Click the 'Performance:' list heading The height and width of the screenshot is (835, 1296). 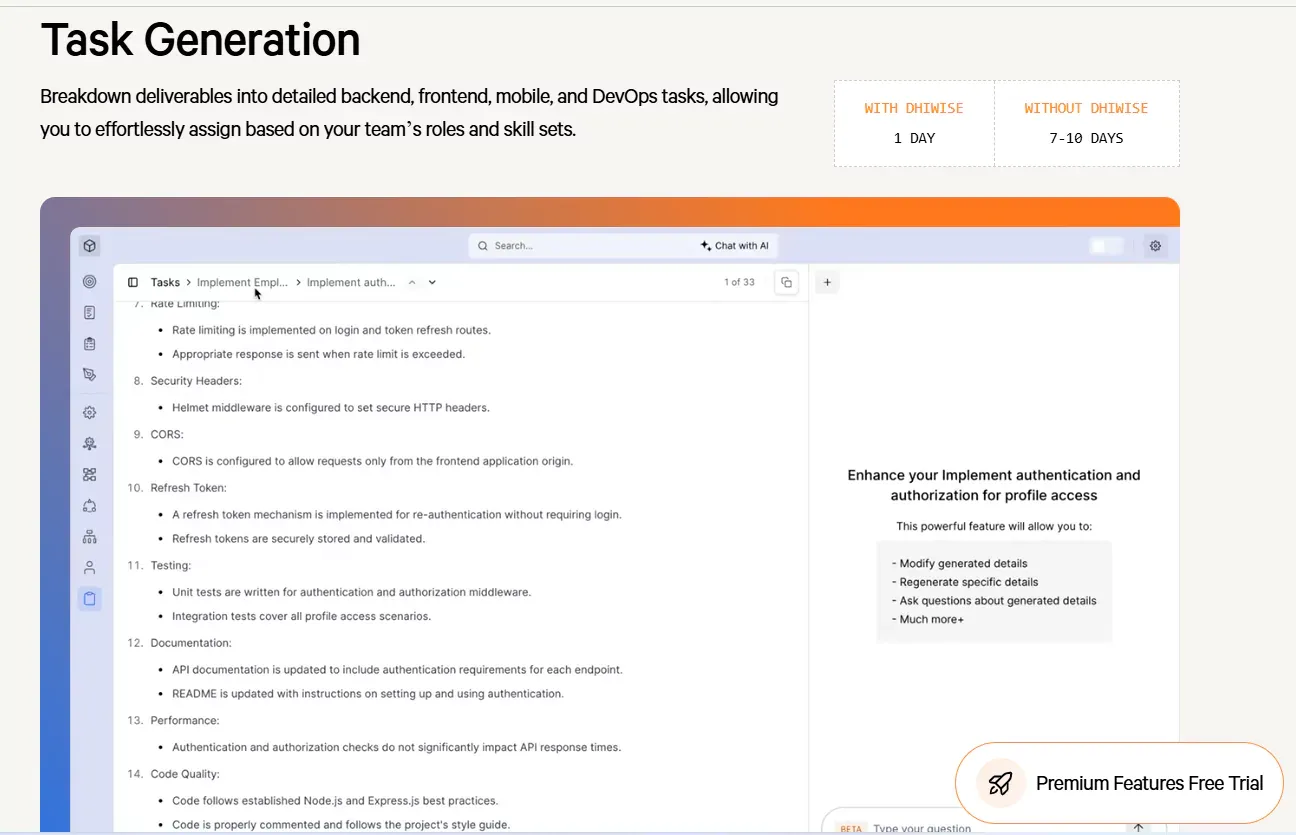click(x=185, y=720)
